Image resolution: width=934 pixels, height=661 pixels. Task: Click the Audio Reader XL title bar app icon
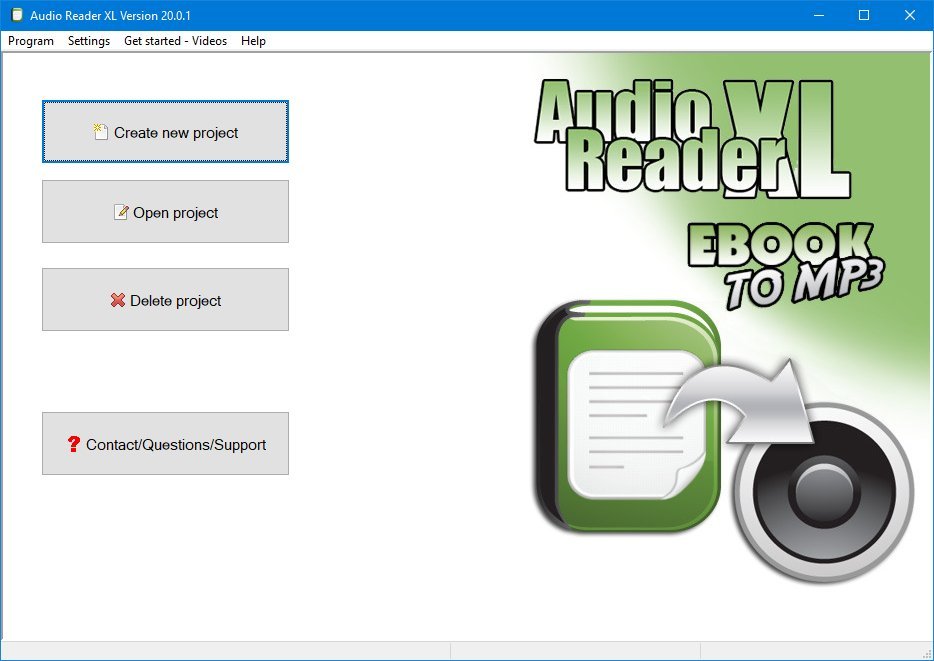pyautogui.click(x=17, y=15)
